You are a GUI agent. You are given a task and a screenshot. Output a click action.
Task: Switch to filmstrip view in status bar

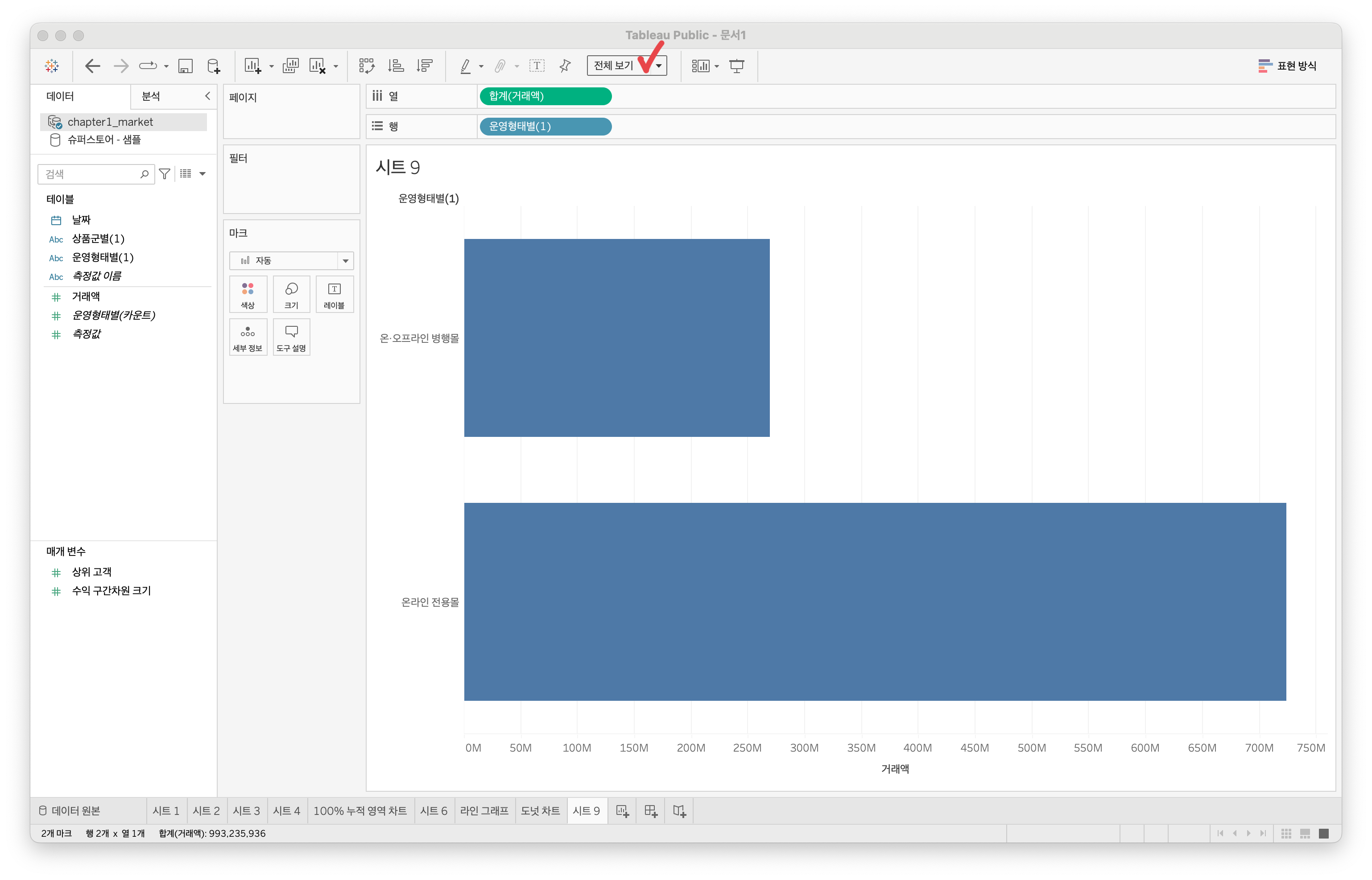1305,833
